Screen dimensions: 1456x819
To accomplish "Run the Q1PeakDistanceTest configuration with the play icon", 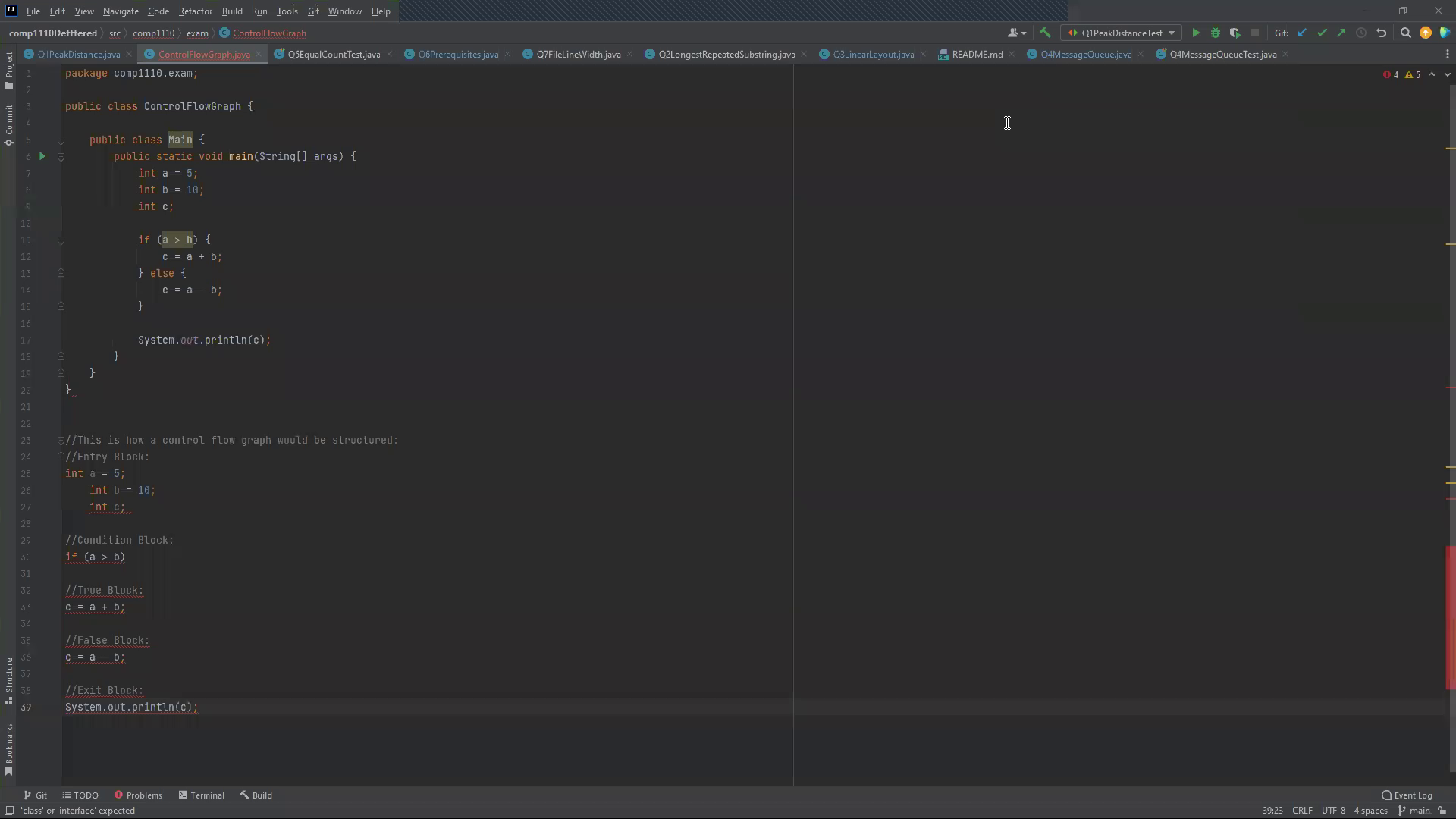I will pyautogui.click(x=1196, y=33).
